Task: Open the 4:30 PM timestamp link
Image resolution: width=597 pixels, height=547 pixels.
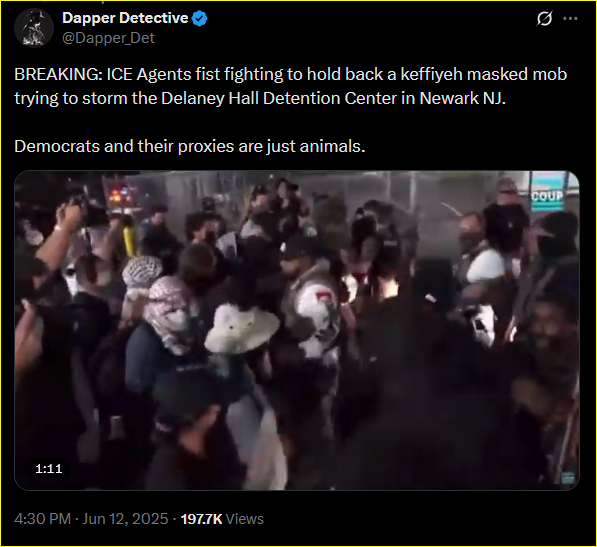Action: pyautogui.click(x=43, y=519)
